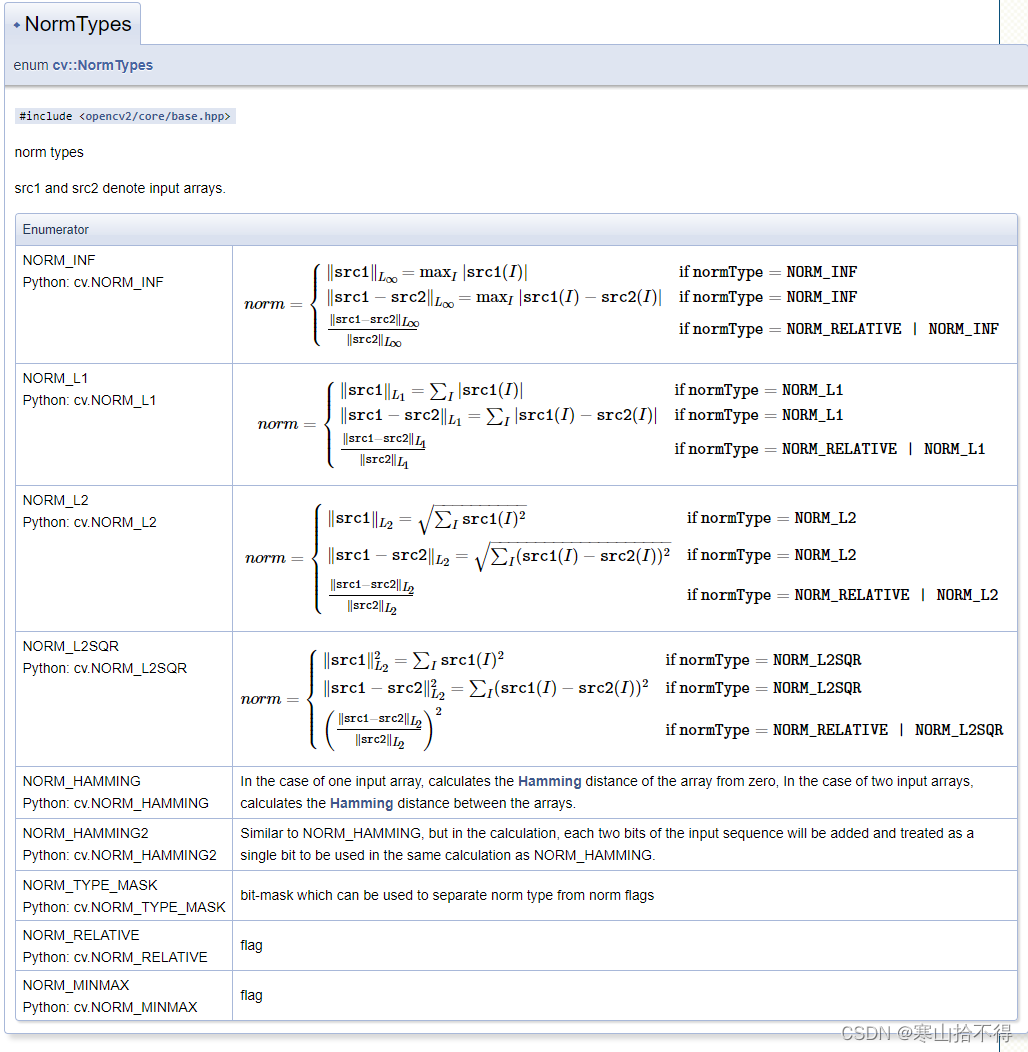Select Python: cv.NORM_INF text
1028x1052 pixels.
pyautogui.click(x=93, y=282)
